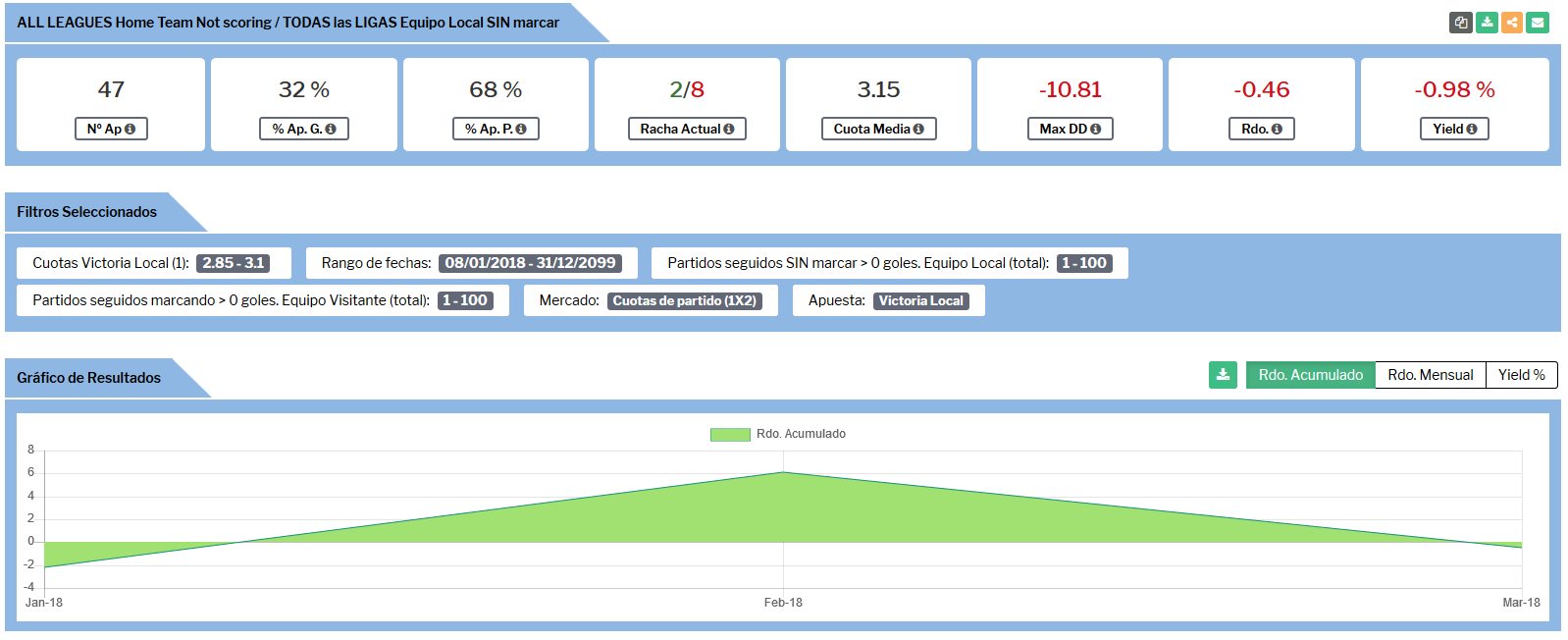The width and height of the screenshot is (1568, 640).
Task: Click the 47 appearances value
Action: (x=111, y=89)
